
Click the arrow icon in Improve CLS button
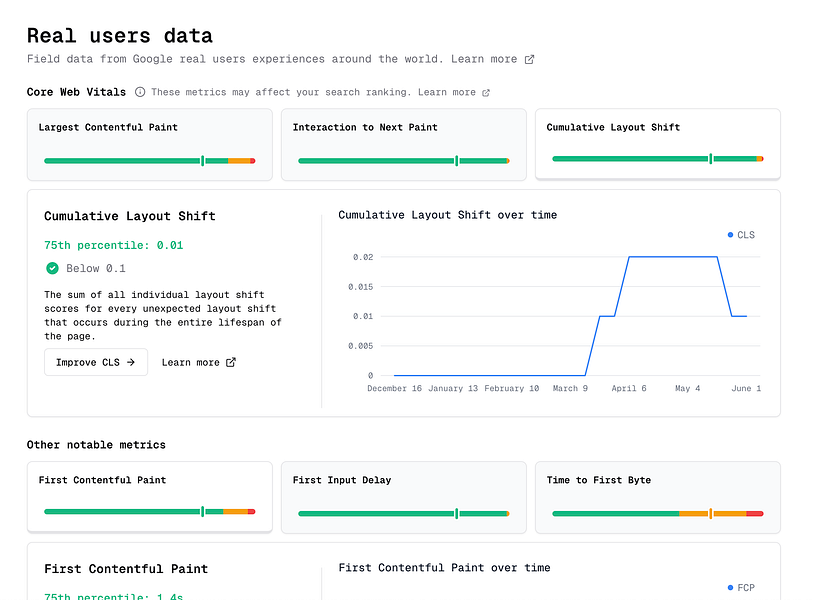[x=131, y=362]
